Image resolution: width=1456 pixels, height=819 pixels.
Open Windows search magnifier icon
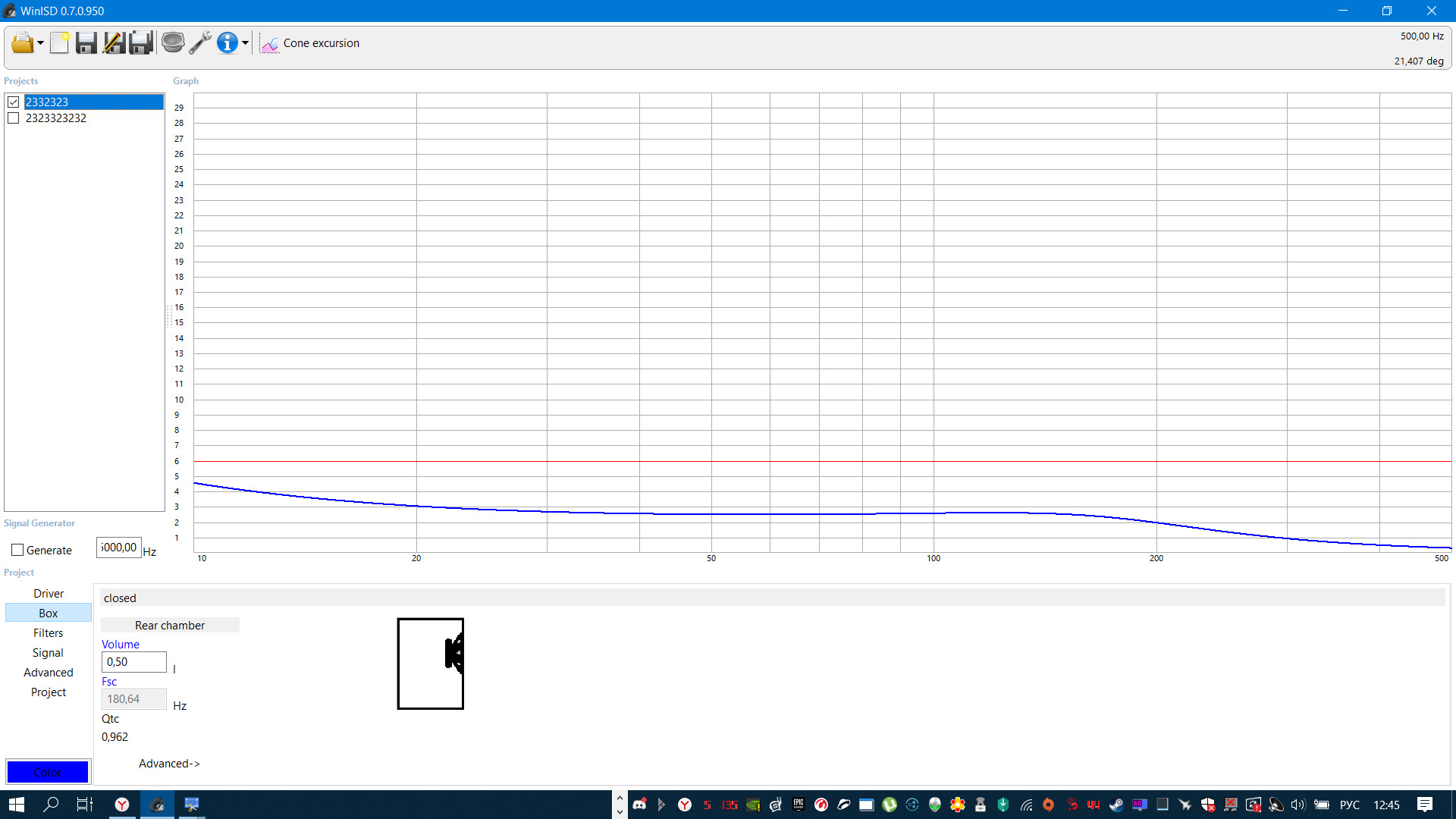(x=51, y=805)
